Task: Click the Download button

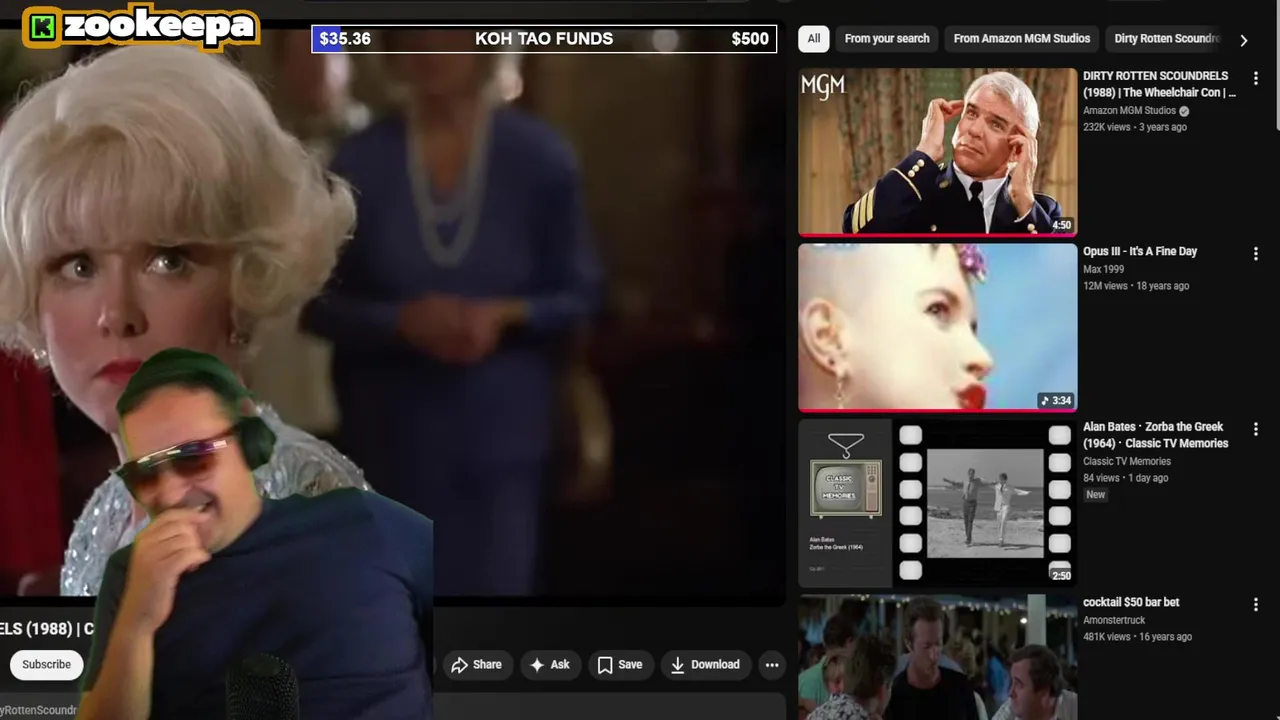Action: 705,665
